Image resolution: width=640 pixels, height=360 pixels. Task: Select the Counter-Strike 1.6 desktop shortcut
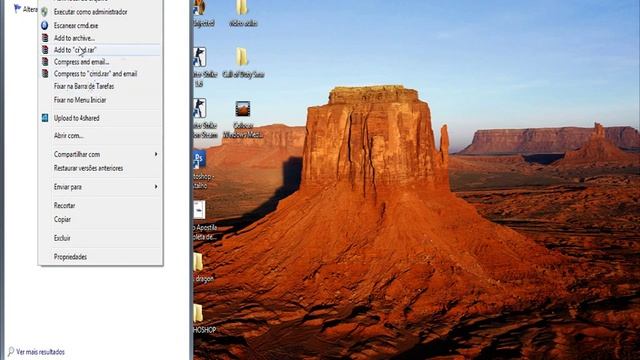[203, 67]
